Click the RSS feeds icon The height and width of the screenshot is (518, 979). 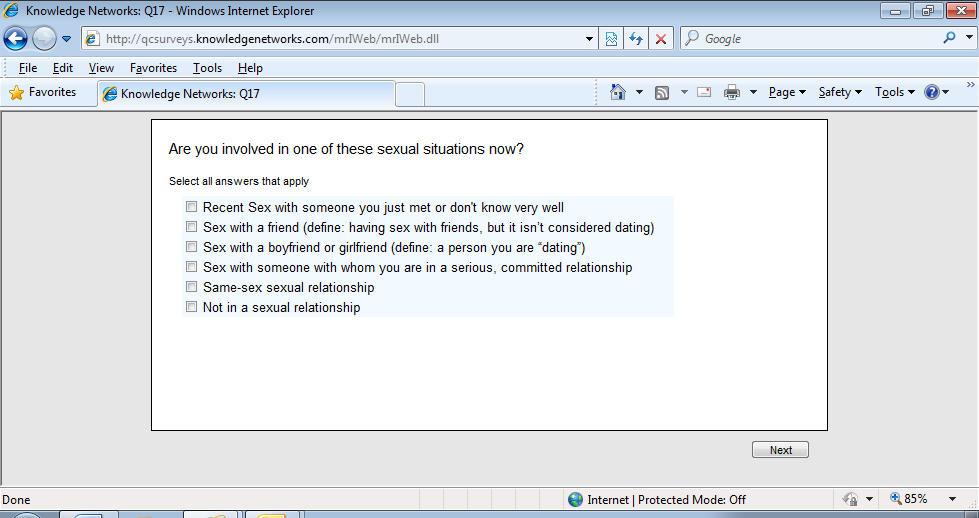coord(662,93)
